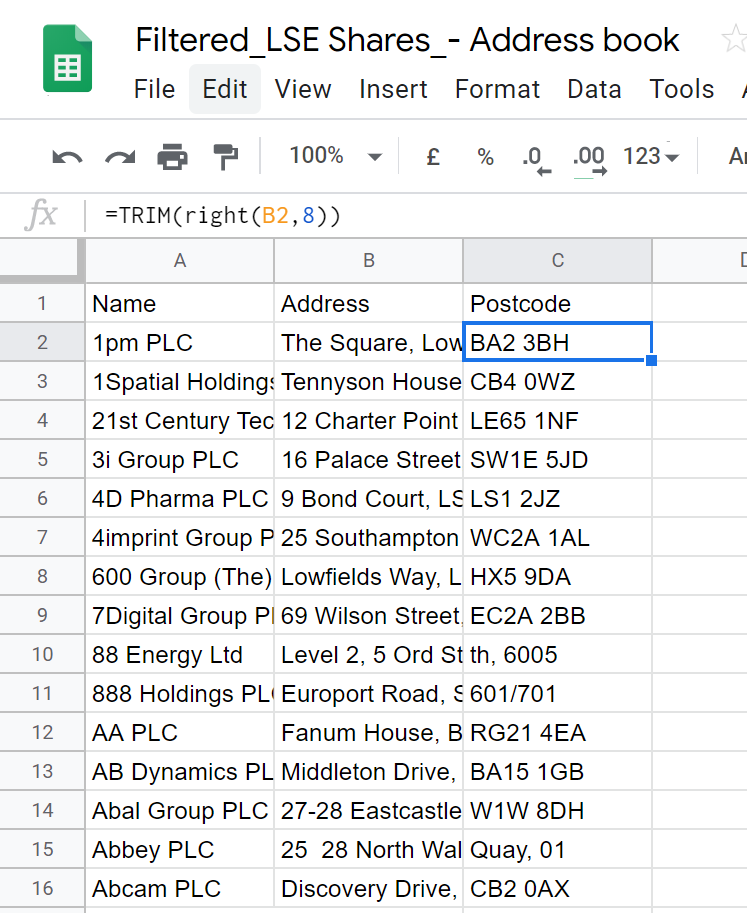This screenshot has height=913, width=747.
Task: Select cell containing 3i Group PLC
Action: pyautogui.click(x=179, y=459)
